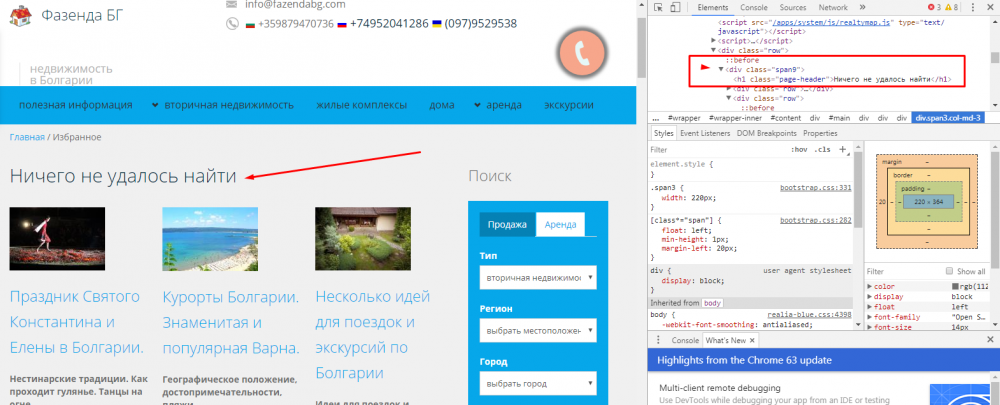Close the DevTools panel with the X
Image resolution: width=1000 pixels, height=405 pixels.
pyautogui.click(x=990, y=8)
